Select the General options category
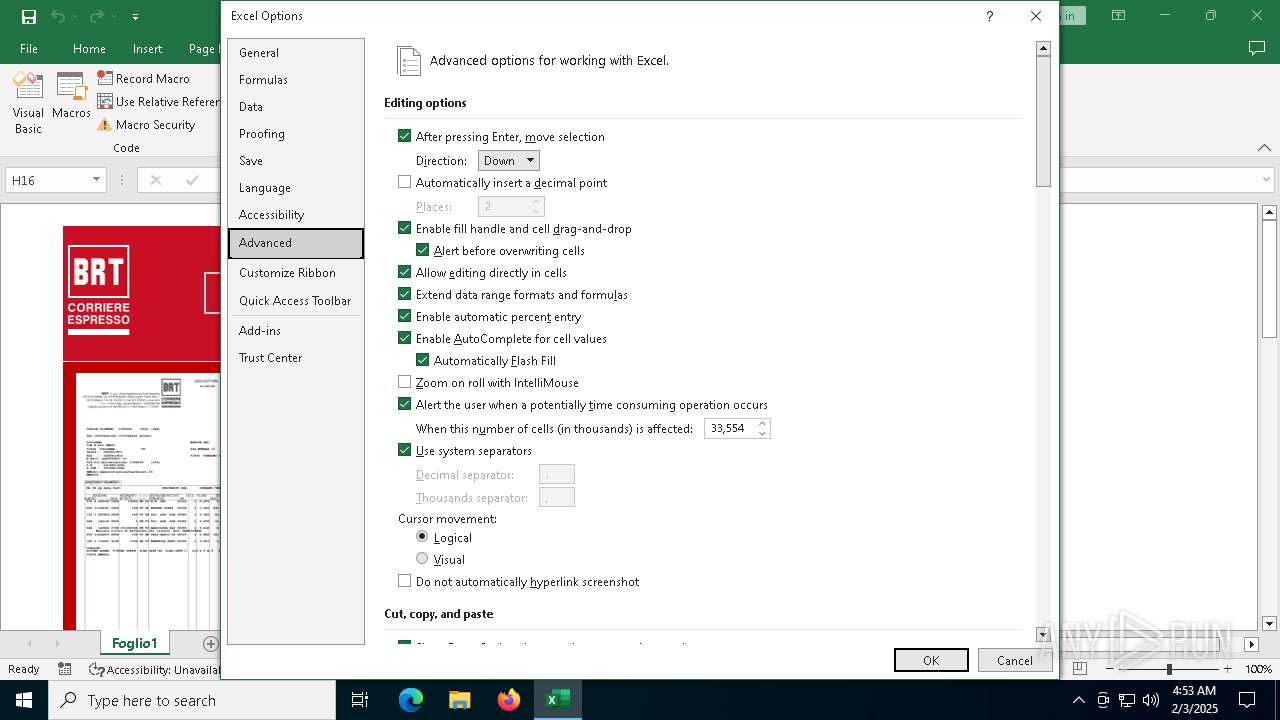This screenshot has height=720, width=1280. tap(296, 53)
